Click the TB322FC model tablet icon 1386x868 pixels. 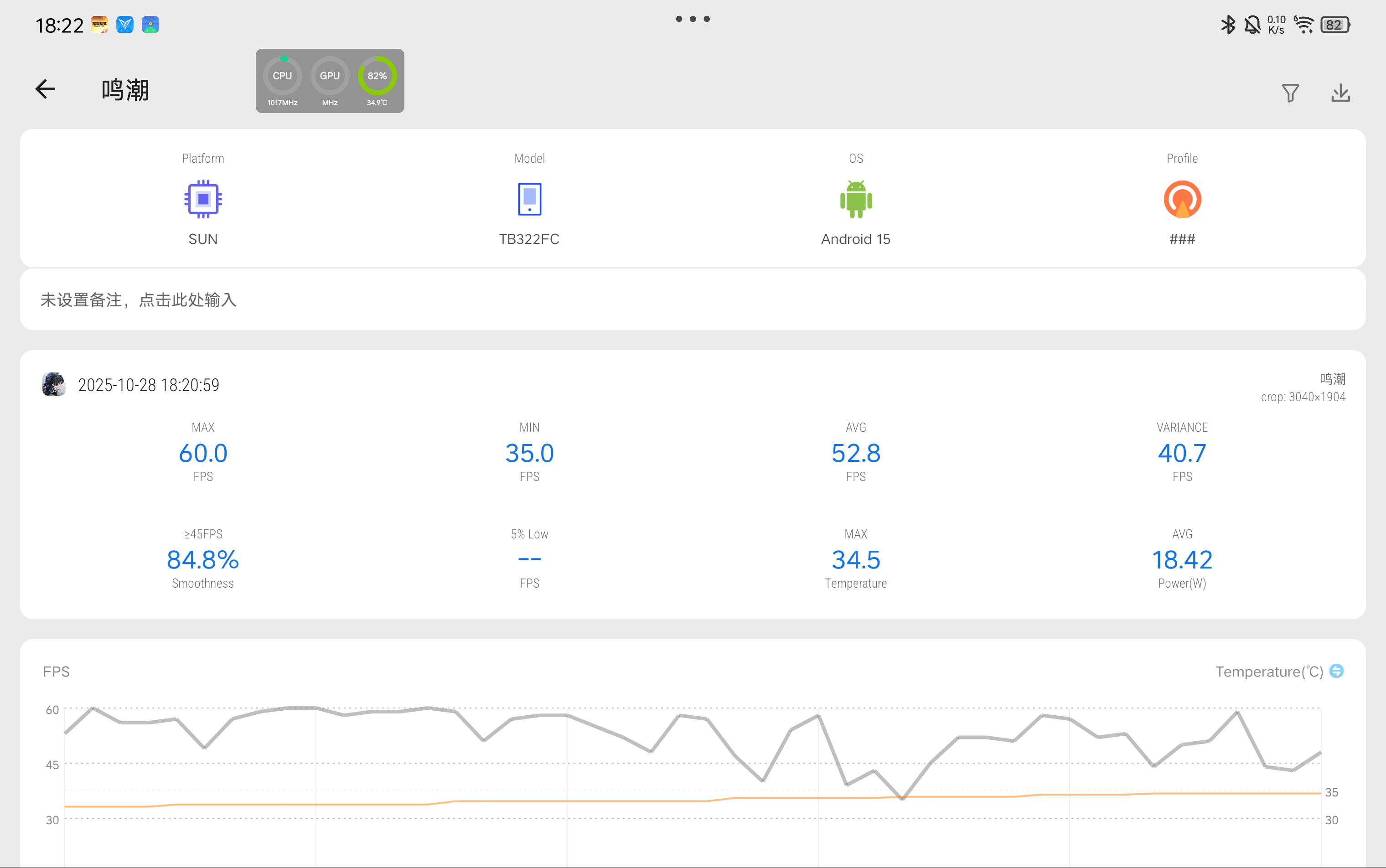(x=529, y=199)
